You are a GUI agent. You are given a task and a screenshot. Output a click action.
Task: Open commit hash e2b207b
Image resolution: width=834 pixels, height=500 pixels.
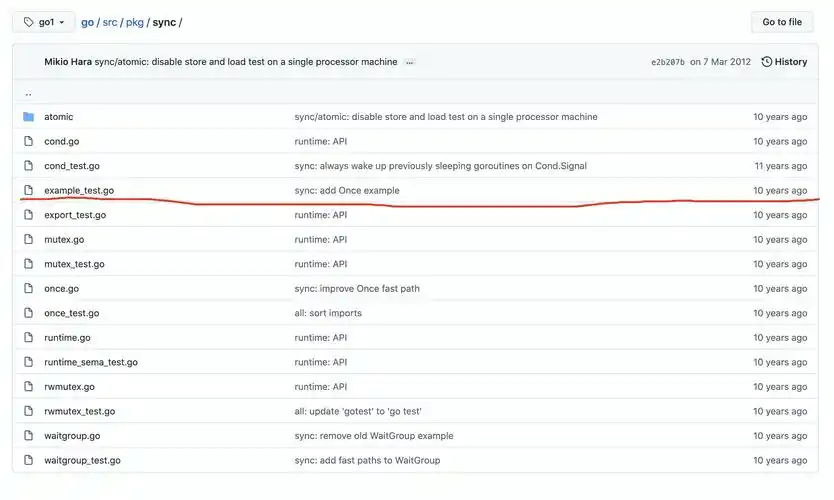pyautogui.click(x=667, y=62)
